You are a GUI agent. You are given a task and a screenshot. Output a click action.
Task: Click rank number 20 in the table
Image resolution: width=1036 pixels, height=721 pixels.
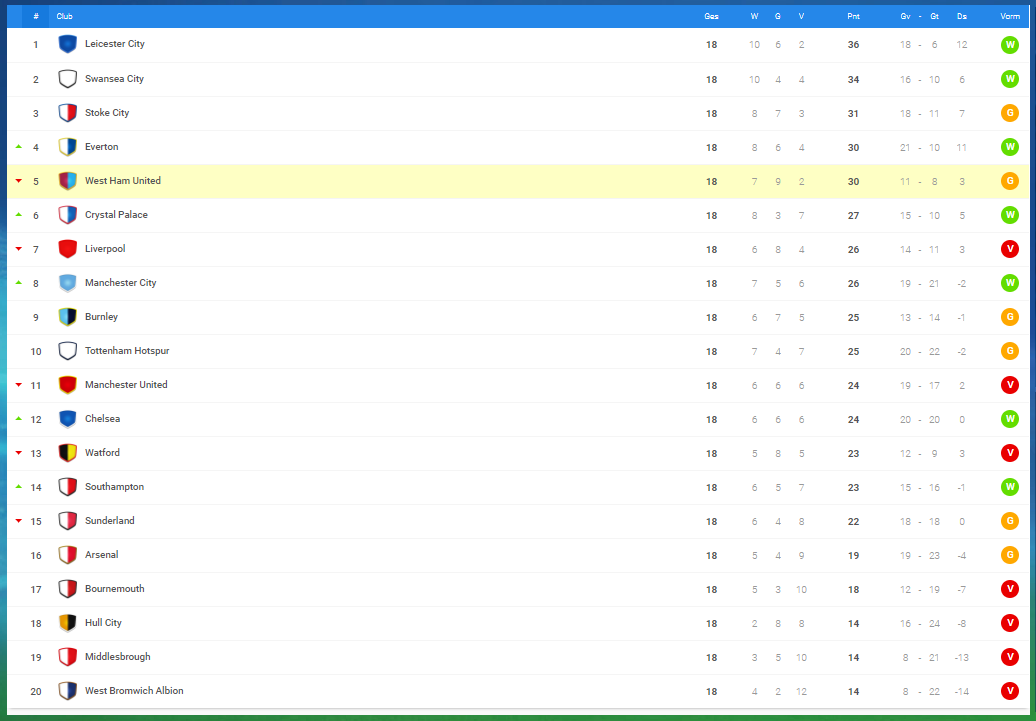click(36, 692)
